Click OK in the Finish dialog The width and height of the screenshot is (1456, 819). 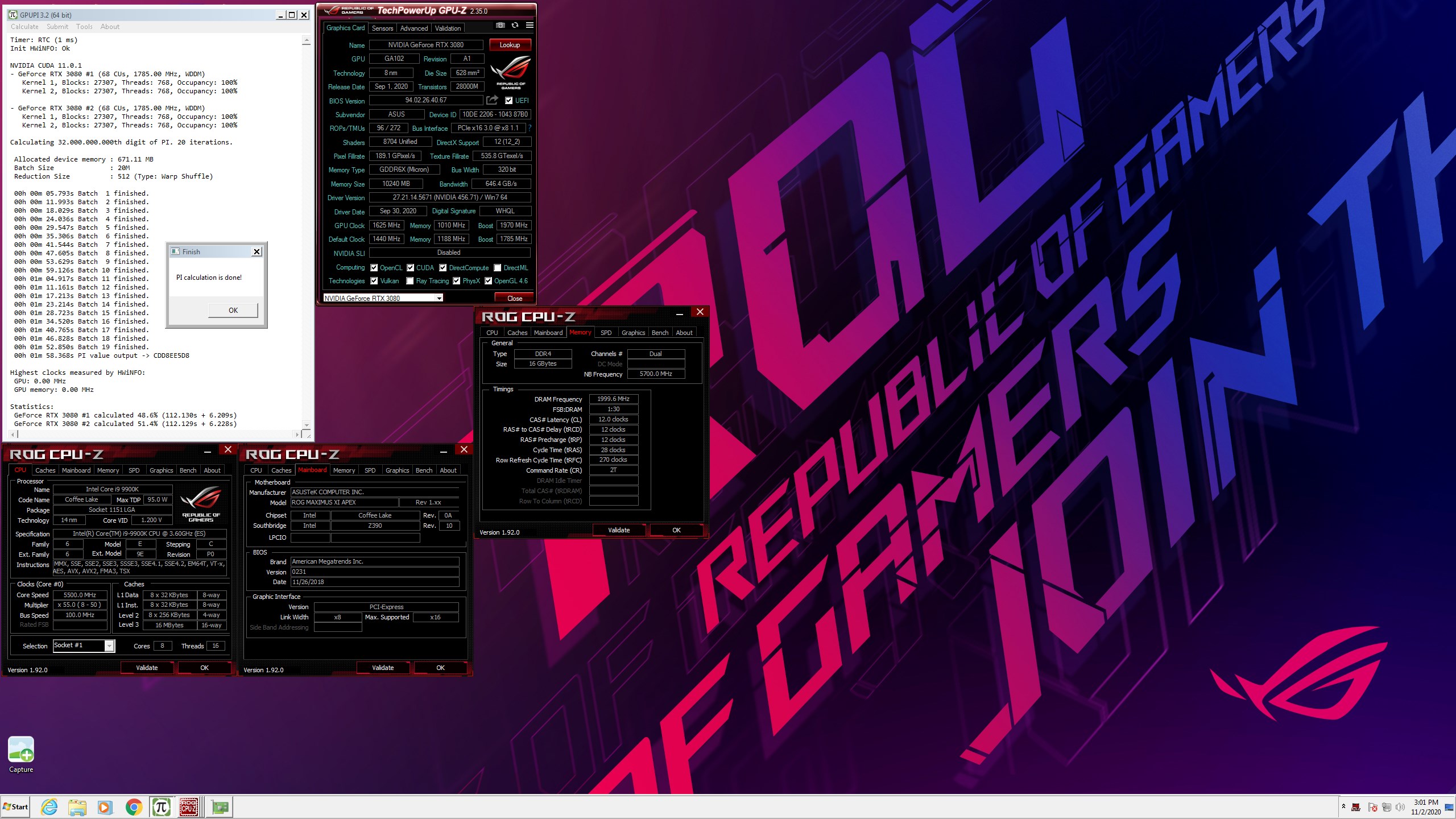[233, 310]
